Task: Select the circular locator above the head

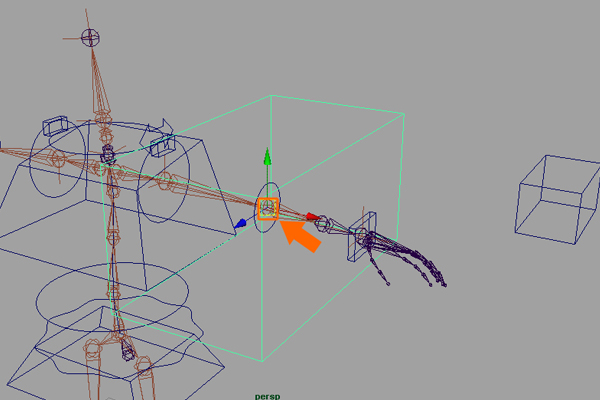Action: pyautogui.click(x=90, y=38)
